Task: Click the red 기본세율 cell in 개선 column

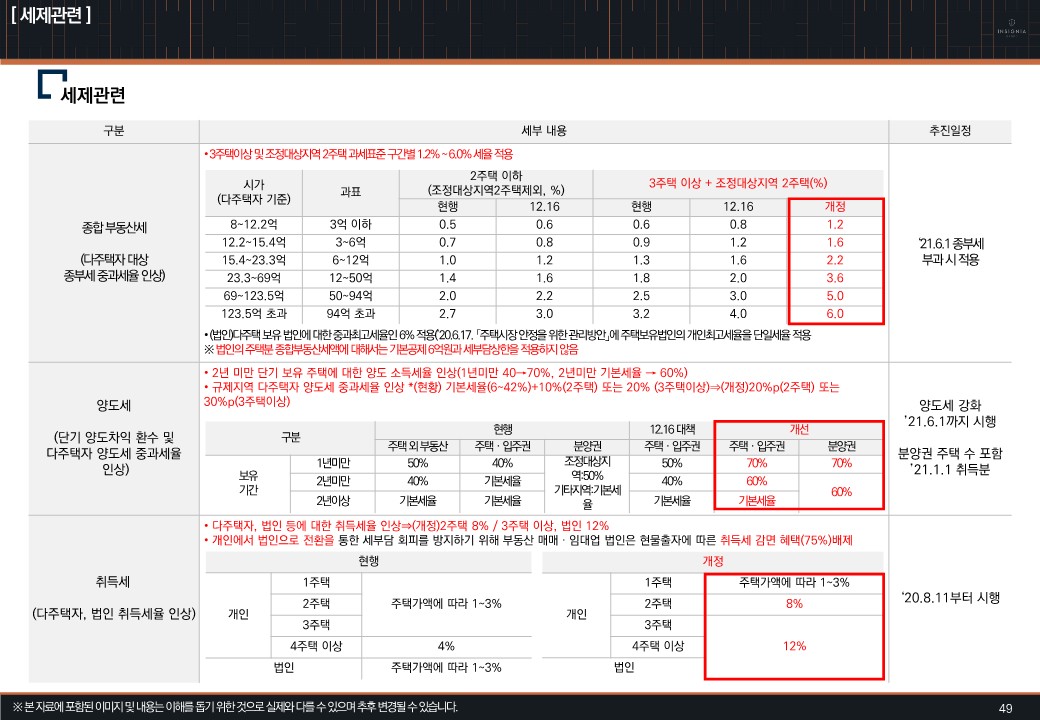Action: [757, 499]
